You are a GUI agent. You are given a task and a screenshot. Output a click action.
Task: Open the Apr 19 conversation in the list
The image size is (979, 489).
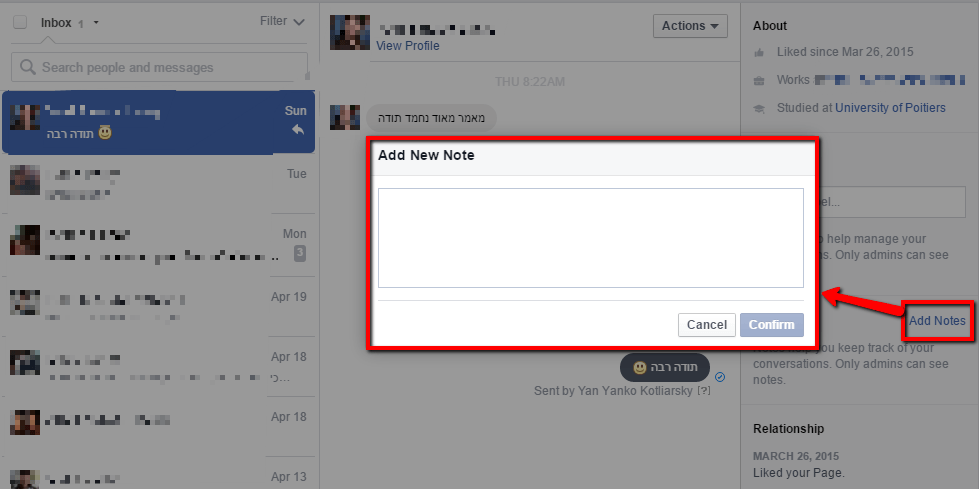pos(159,305)
